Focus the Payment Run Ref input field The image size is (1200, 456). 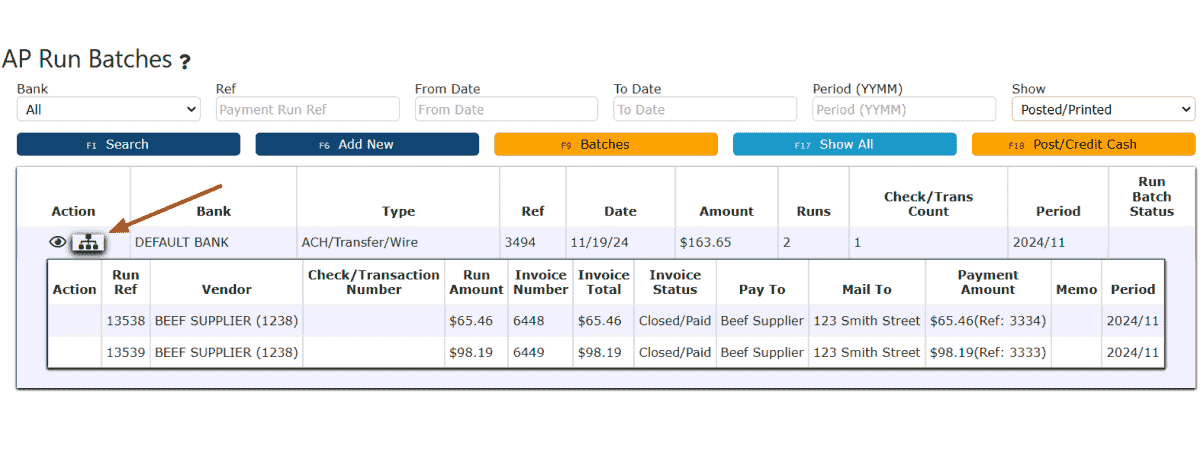[308, 109]
